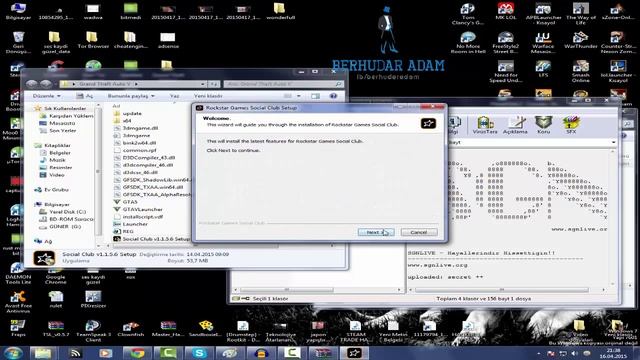Click the Explorer search box
The image size is (640, 360).
click(x=283, y=84)
